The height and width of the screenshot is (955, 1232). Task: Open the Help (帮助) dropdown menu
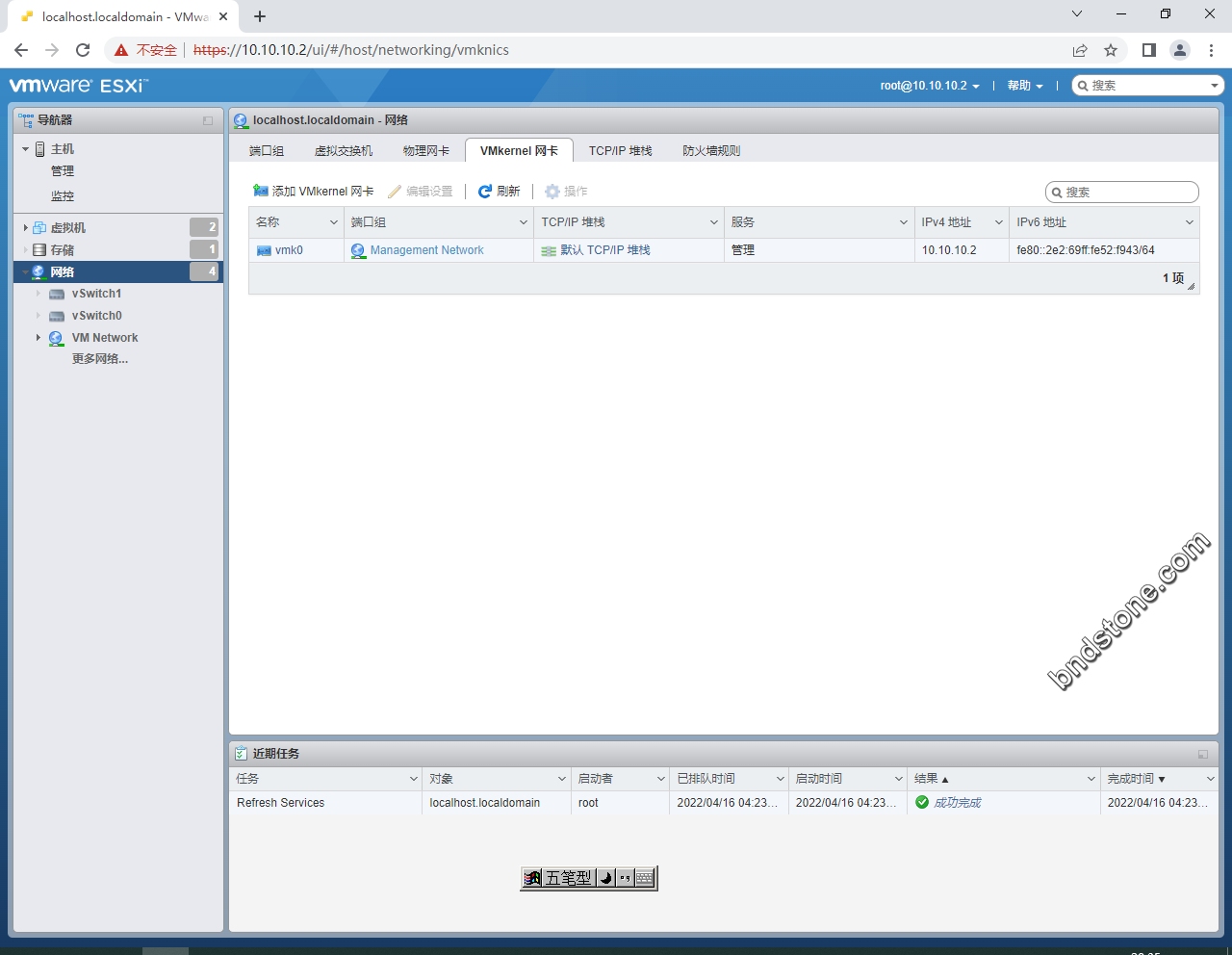(x=1025, y=86)
